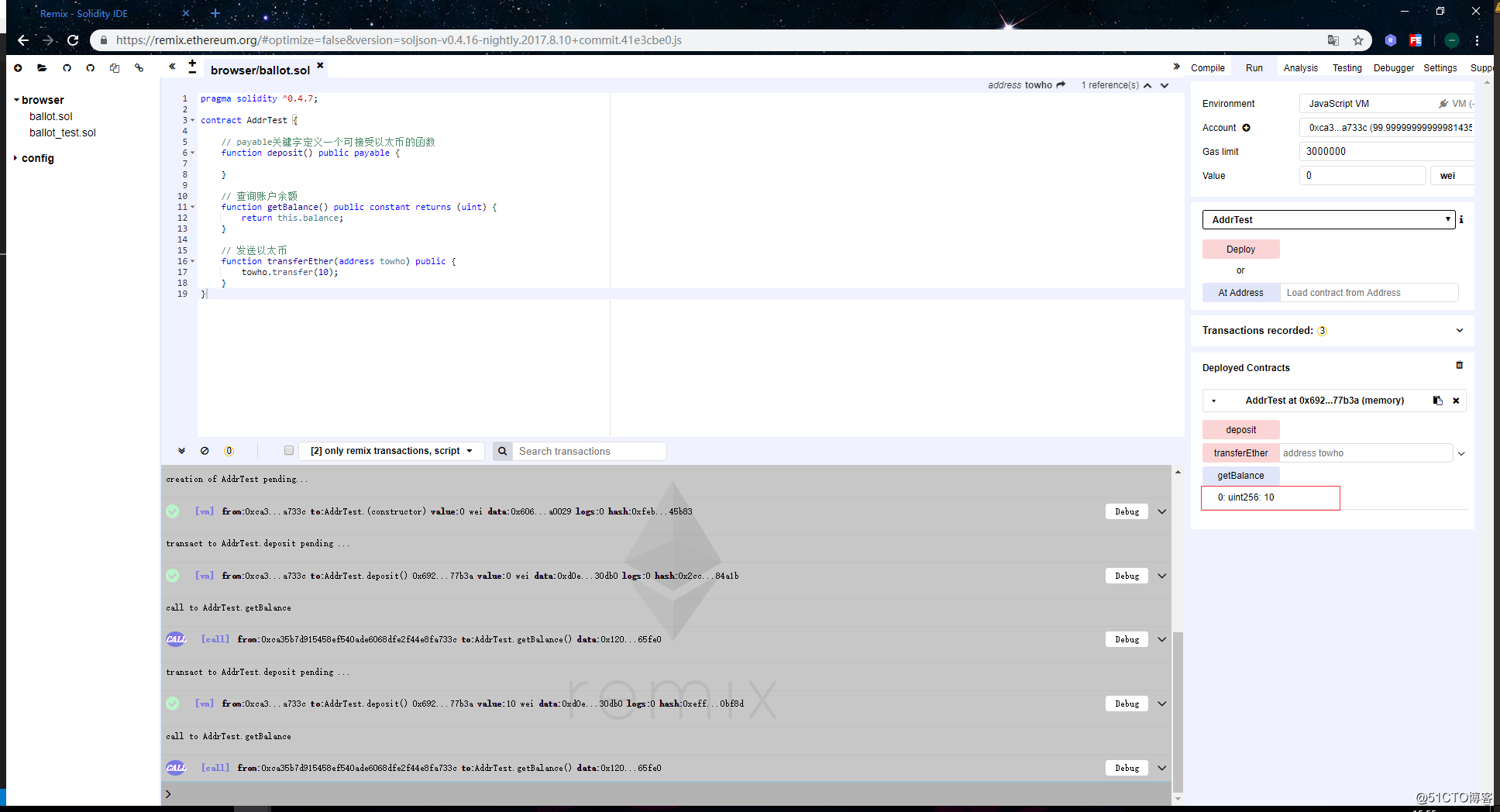Screen dimensions: 1500x812
Task: Open ballot_test.sol file in explorer
Action: 62,133
